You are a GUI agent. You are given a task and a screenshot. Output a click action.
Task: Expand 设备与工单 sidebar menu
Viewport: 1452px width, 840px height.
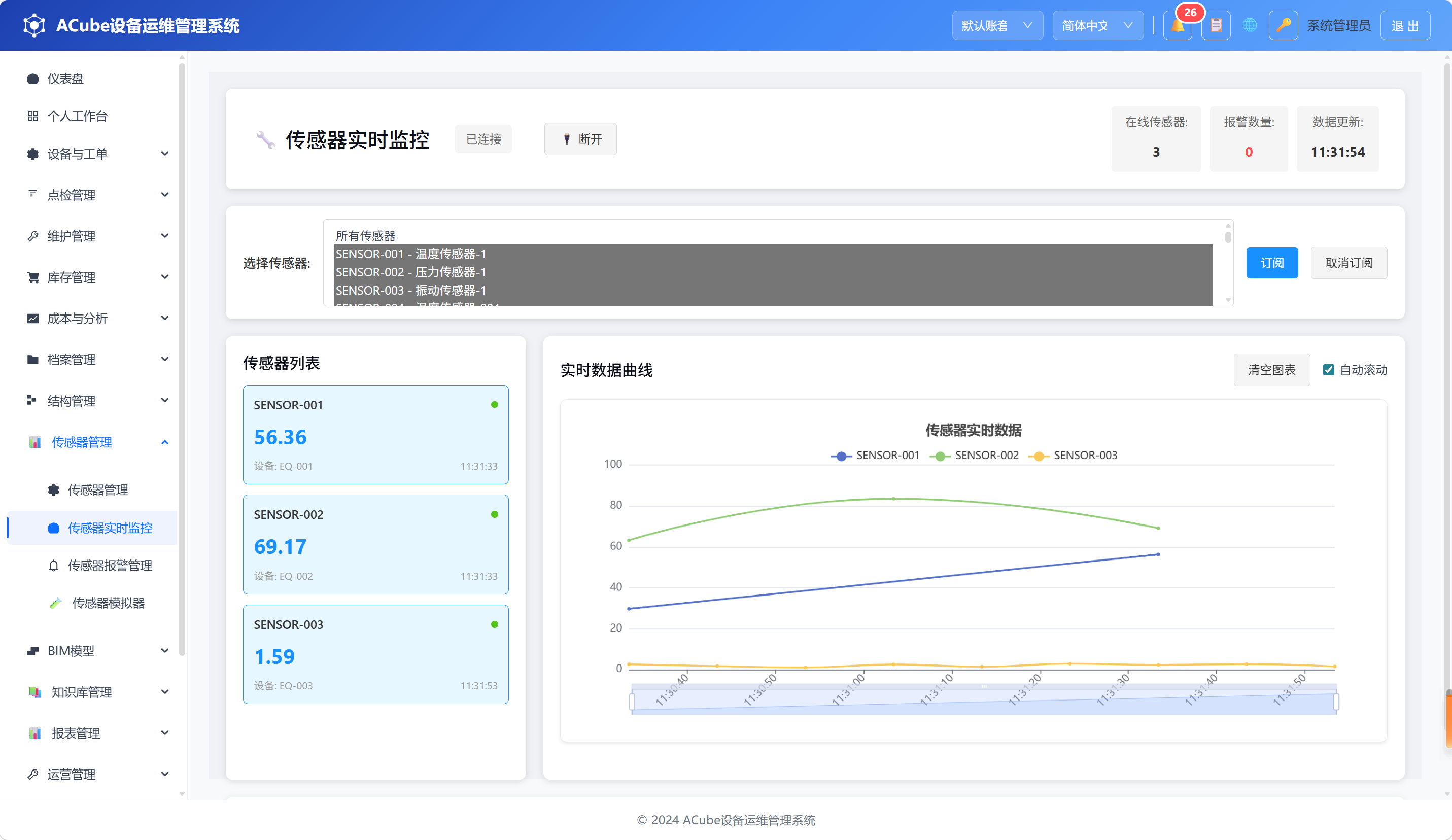click(x=92, y=154)
